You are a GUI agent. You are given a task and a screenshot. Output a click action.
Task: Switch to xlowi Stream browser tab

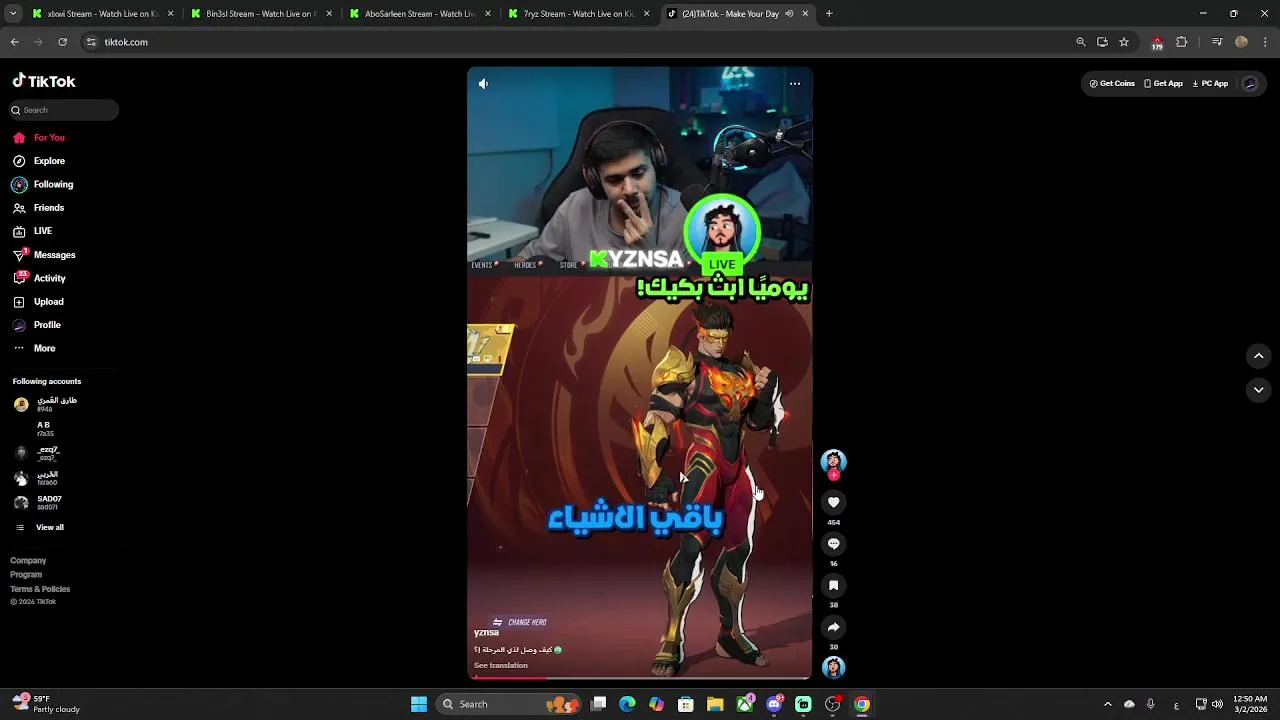pos(102,14)
